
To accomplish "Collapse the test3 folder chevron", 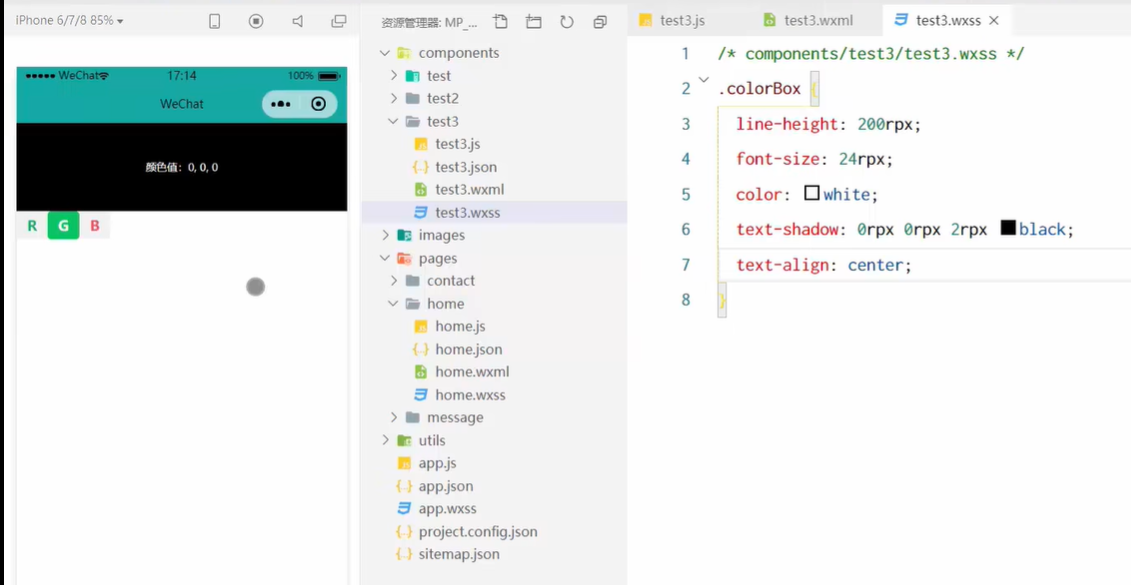I will pyautogui.click(x=393, y=121).
